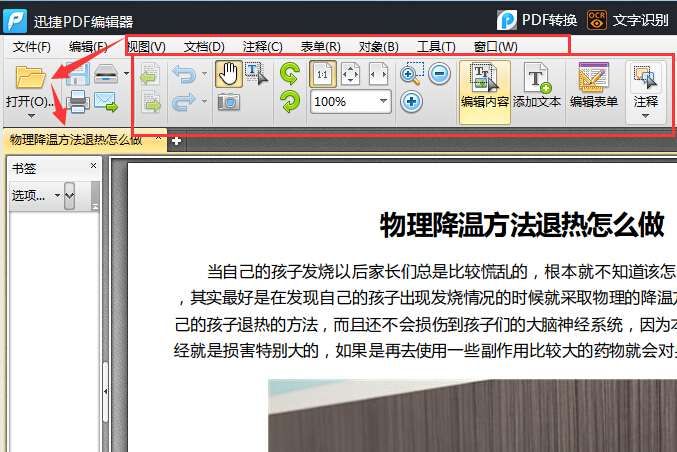Click the undo arrow icon
677x452 pixels.
coord(184,74)
